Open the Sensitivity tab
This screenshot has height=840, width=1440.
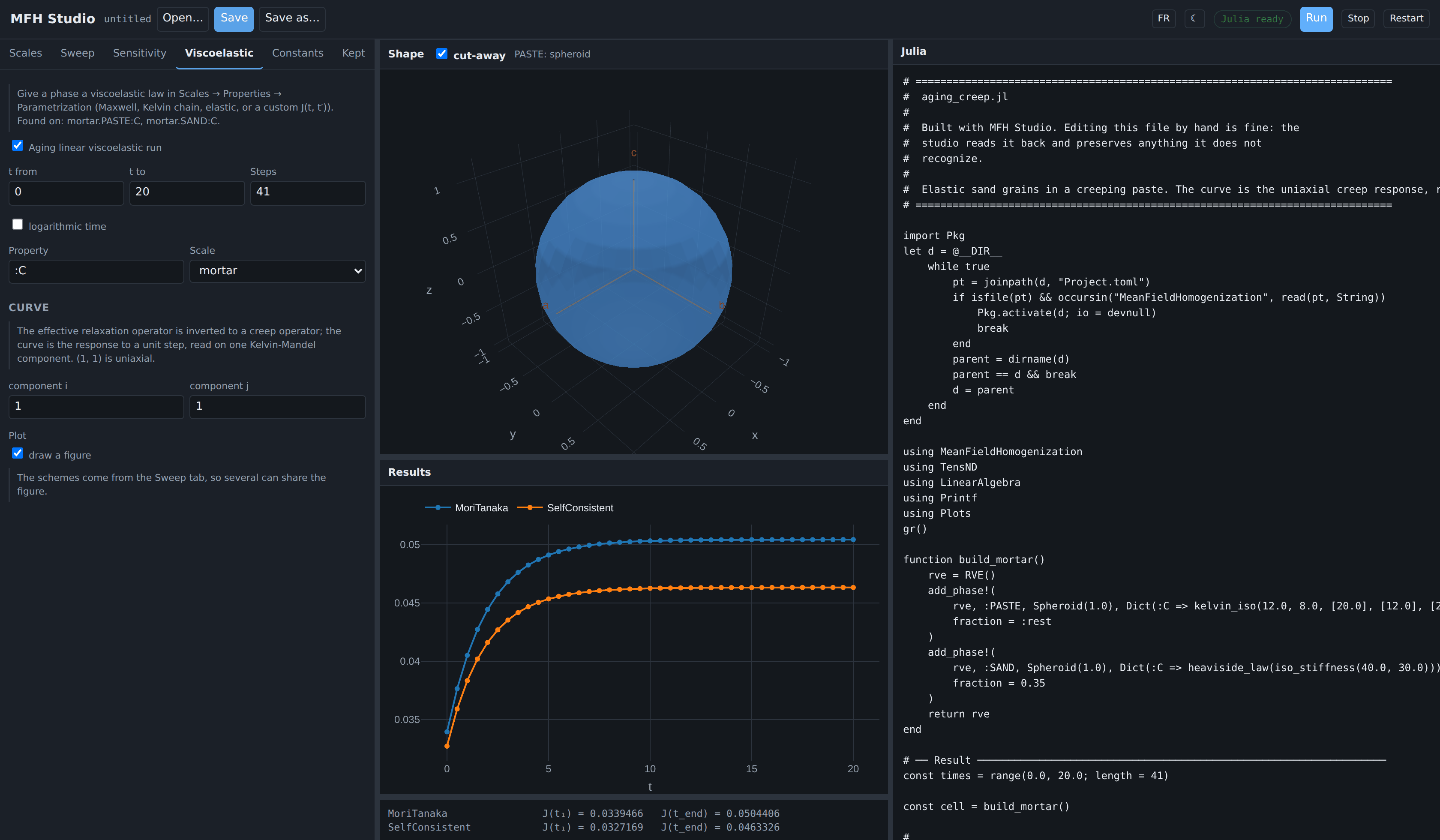(139, 53)
